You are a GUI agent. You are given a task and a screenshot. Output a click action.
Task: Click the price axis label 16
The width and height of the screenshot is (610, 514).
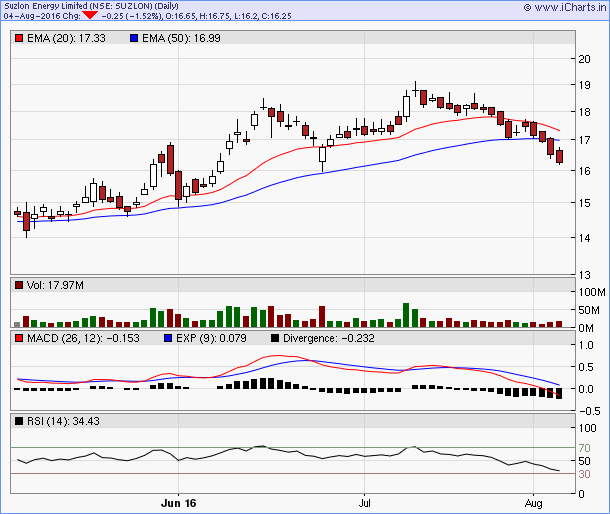click(x=584, y=171)
